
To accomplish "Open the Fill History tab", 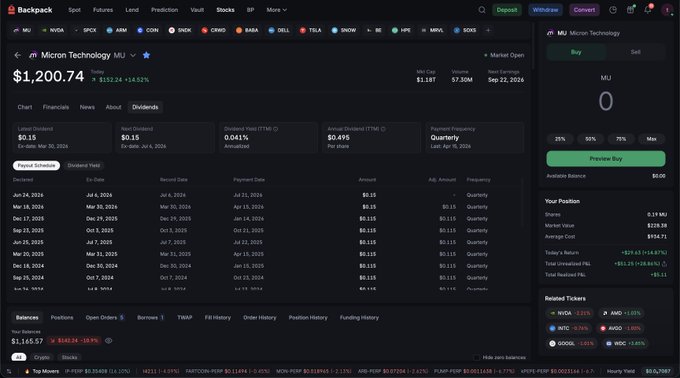I will (x=218, y=318).
